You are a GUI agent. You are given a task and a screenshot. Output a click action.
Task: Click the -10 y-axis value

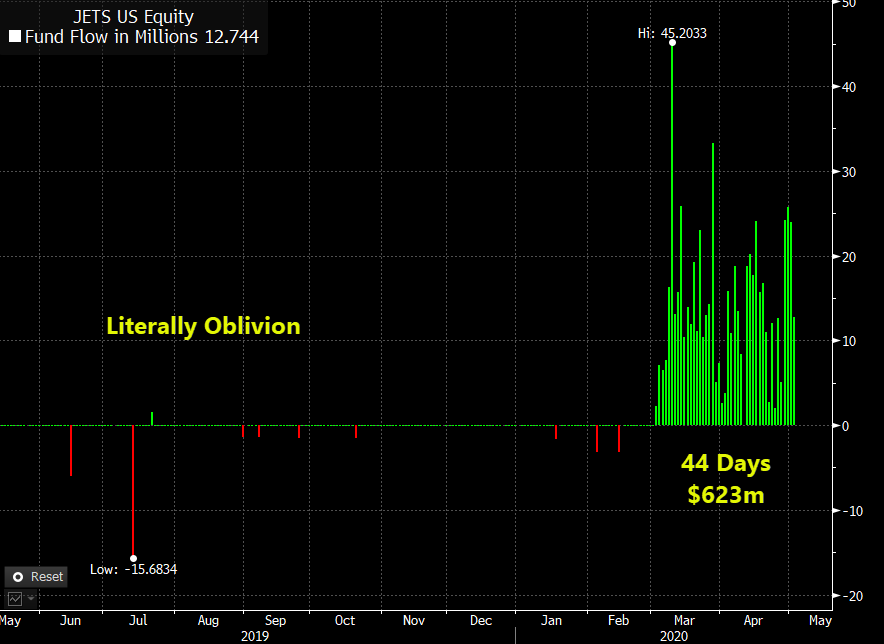852,511
